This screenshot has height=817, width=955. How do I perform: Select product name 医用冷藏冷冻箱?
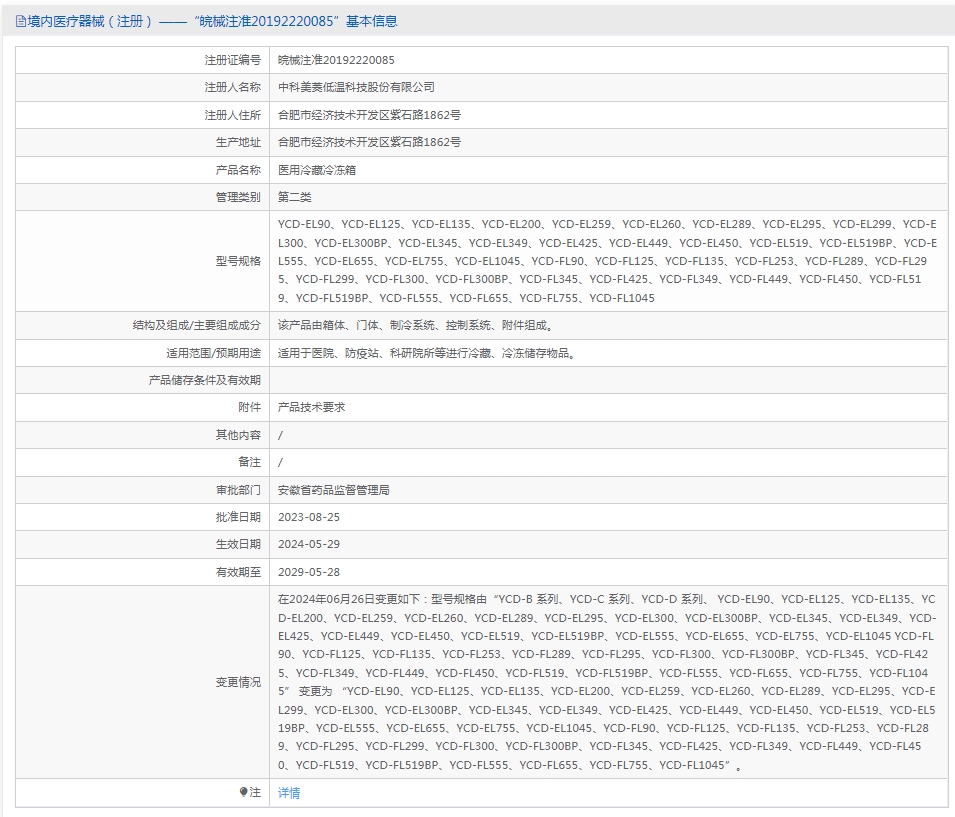[317, 170]
